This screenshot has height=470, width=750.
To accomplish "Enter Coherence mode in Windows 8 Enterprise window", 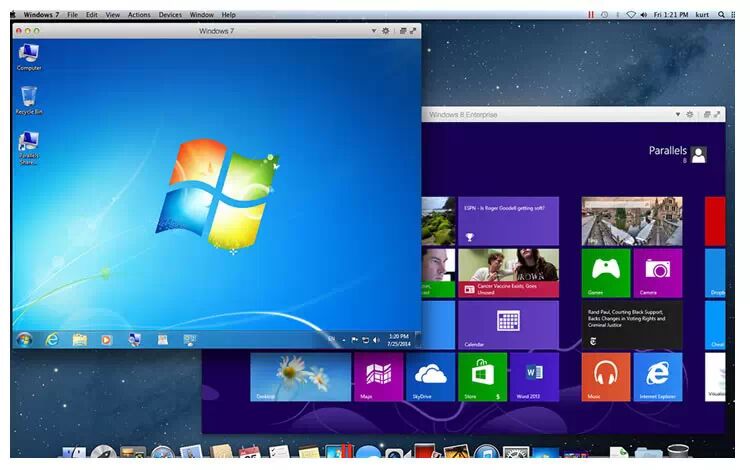I will (x=707, y=115).
